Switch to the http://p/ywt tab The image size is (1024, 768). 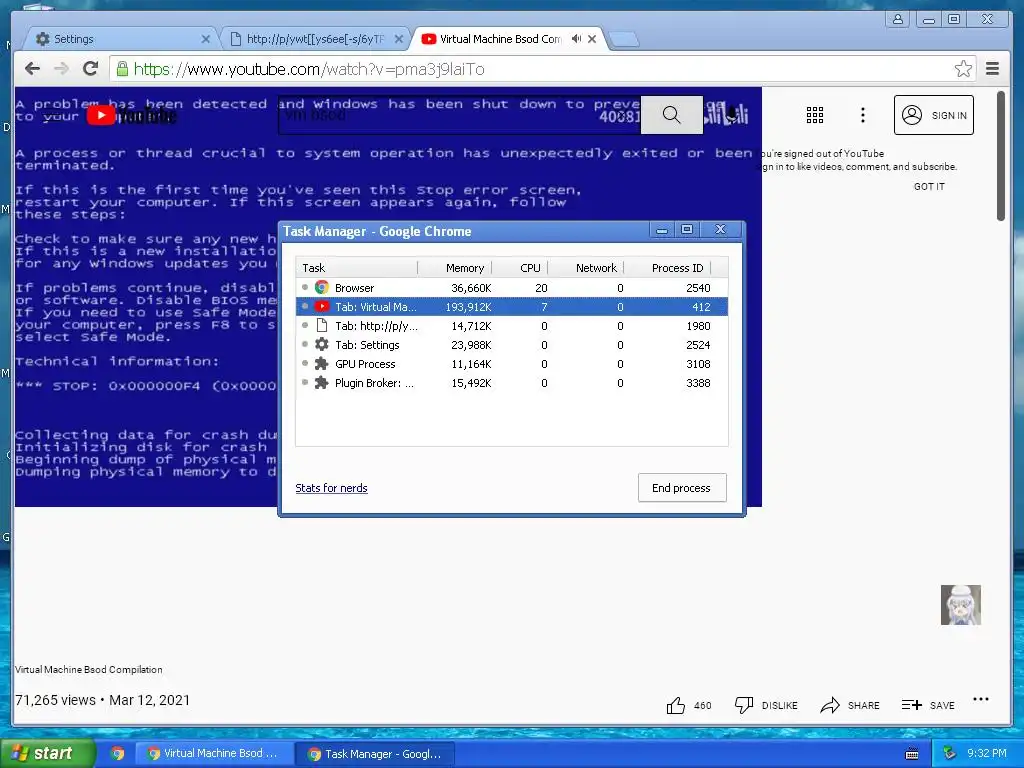315,39
